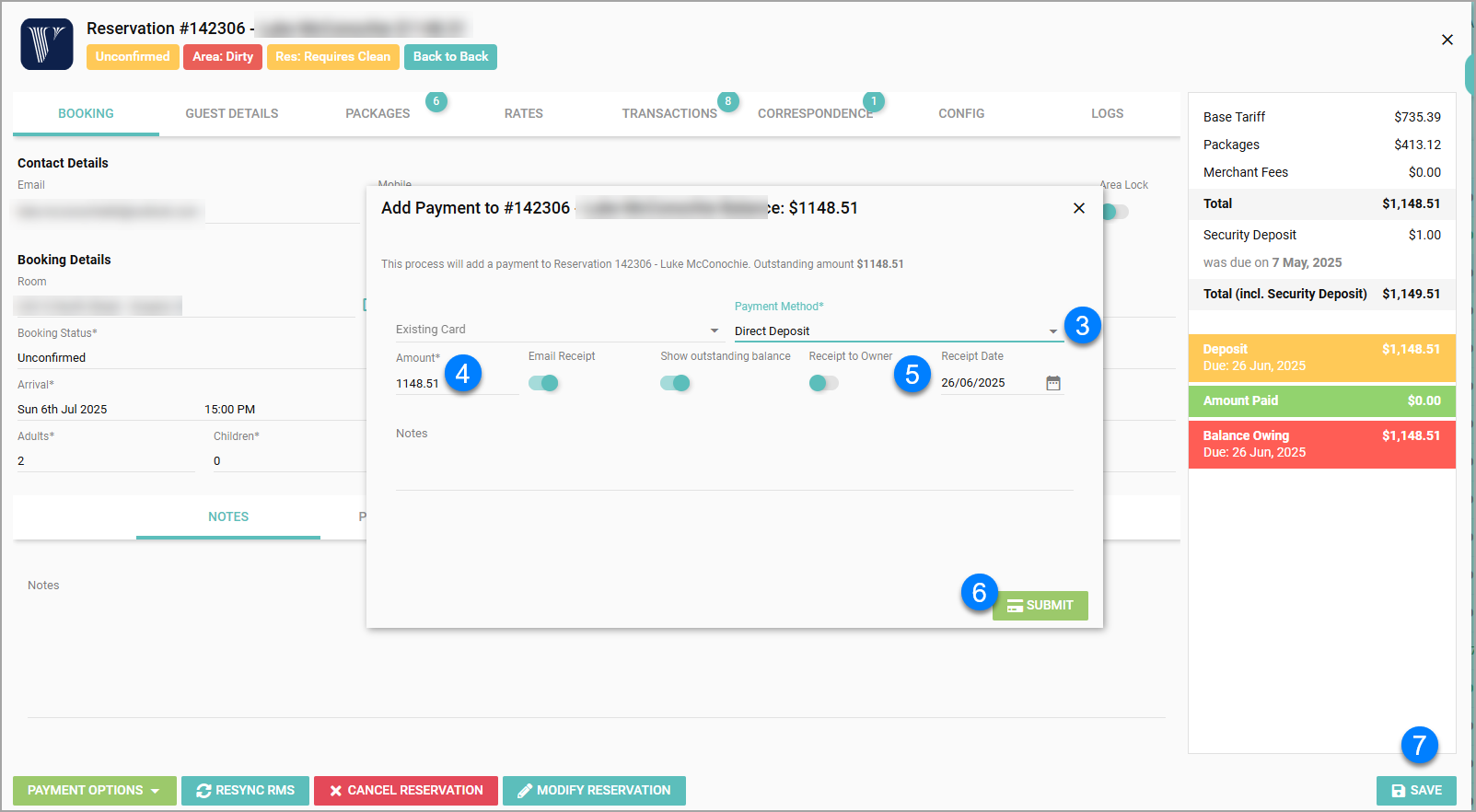The height and width of the screenshot is (812, 1476).
Task: Click the app logo icon
Action: 47,44
